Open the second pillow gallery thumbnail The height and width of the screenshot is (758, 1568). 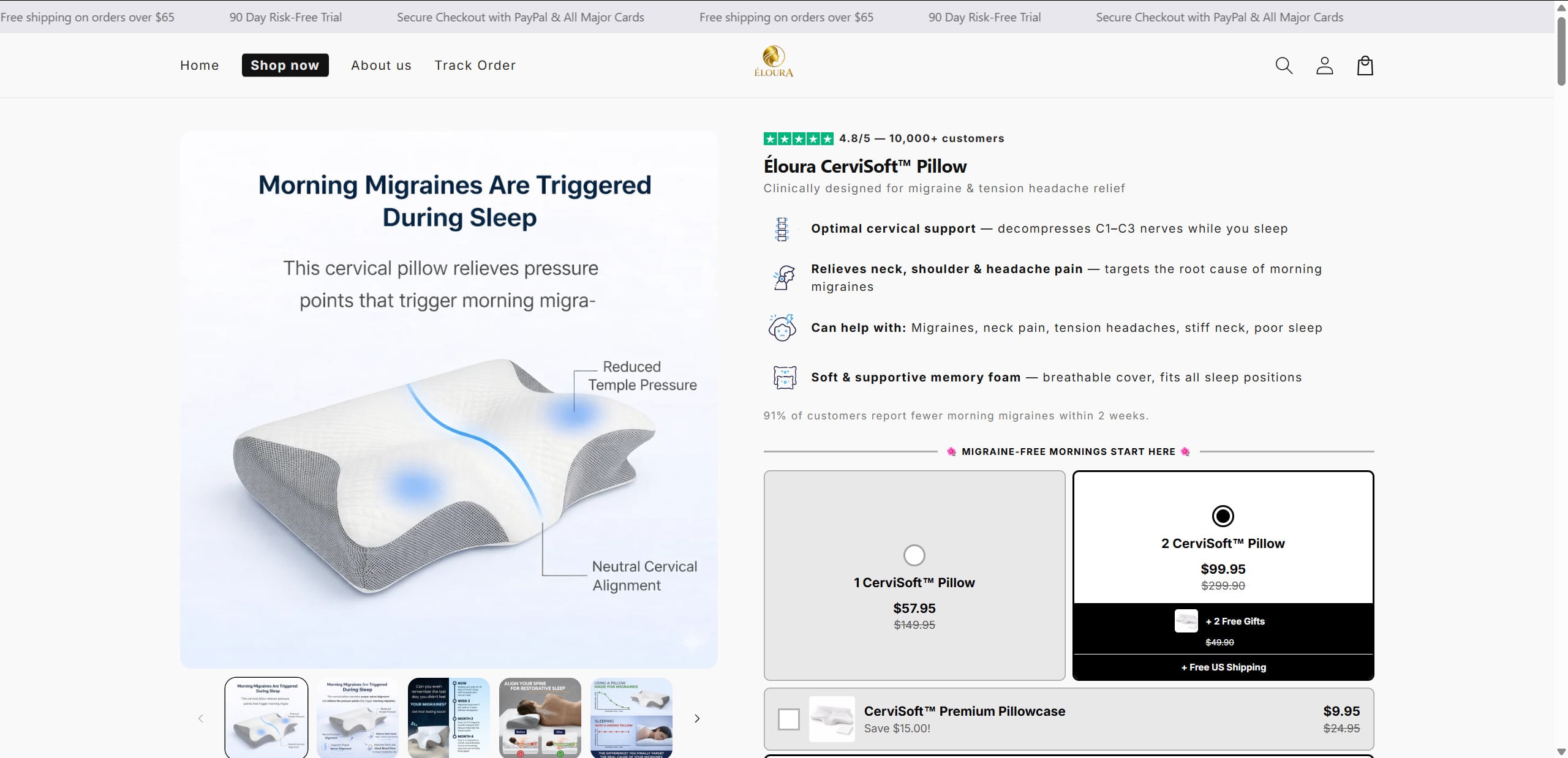click(x=357, y=718)
